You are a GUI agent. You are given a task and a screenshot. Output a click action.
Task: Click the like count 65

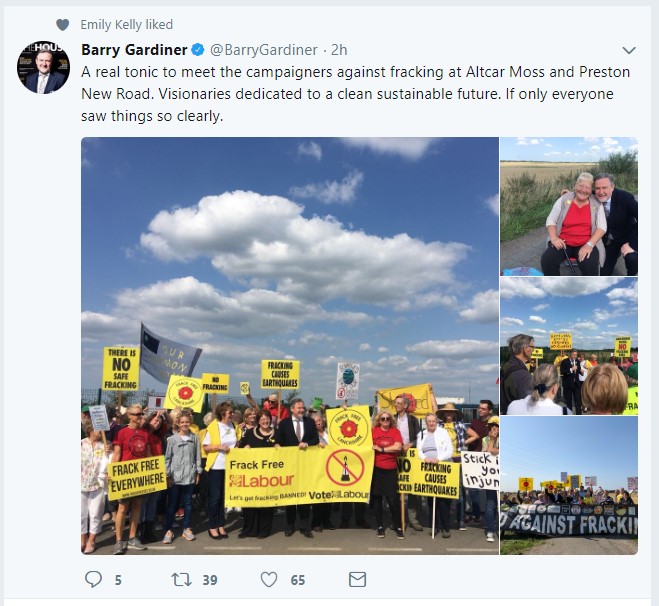click(x=298, y=580)
